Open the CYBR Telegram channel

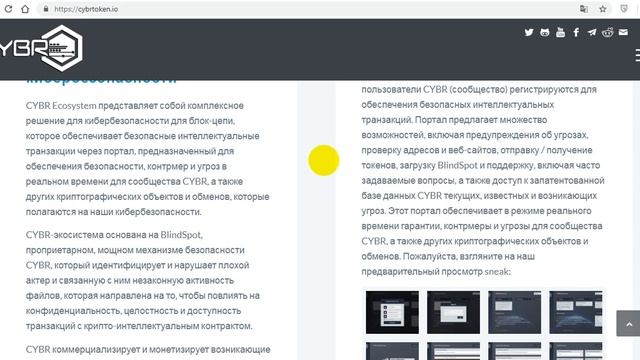[x=592, y=32]
